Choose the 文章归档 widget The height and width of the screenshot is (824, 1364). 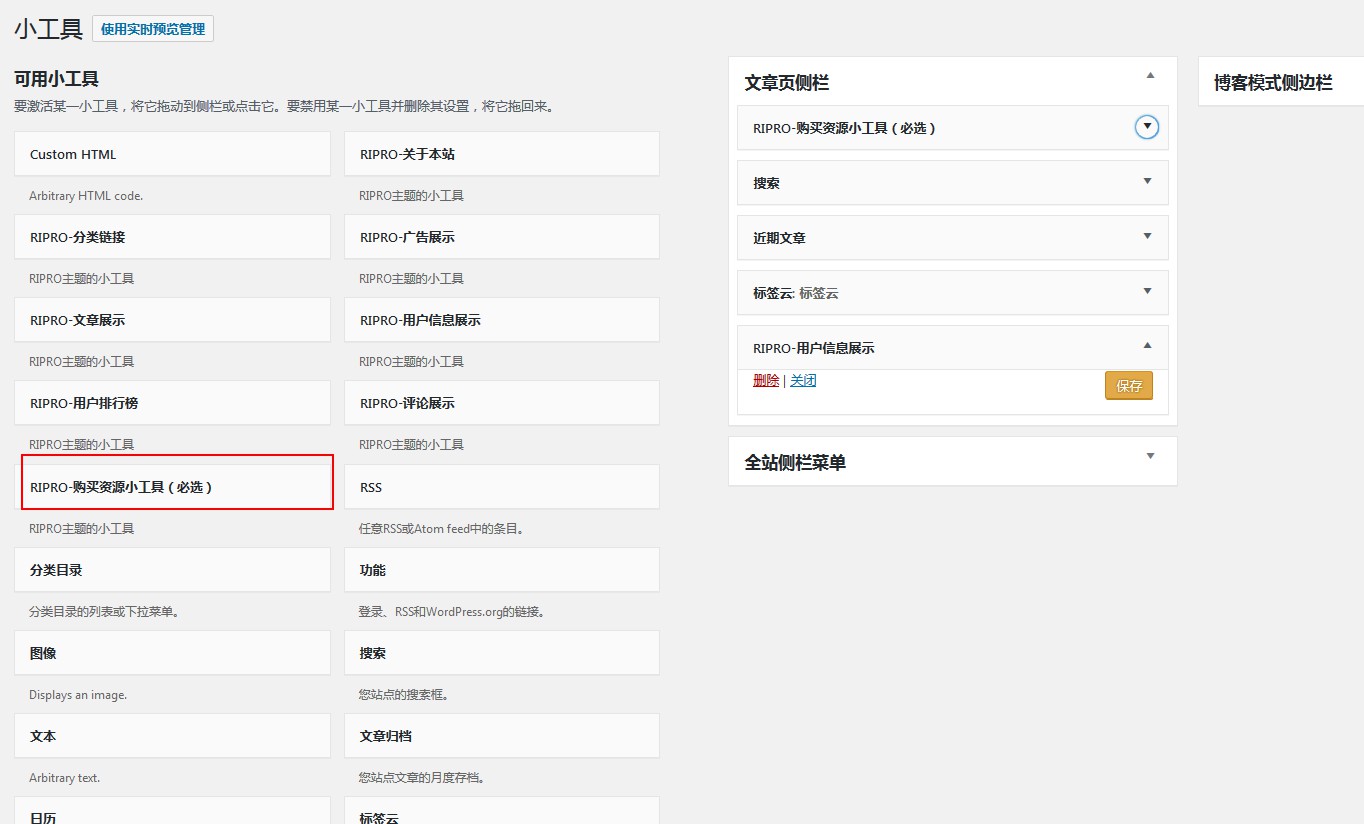502,736
